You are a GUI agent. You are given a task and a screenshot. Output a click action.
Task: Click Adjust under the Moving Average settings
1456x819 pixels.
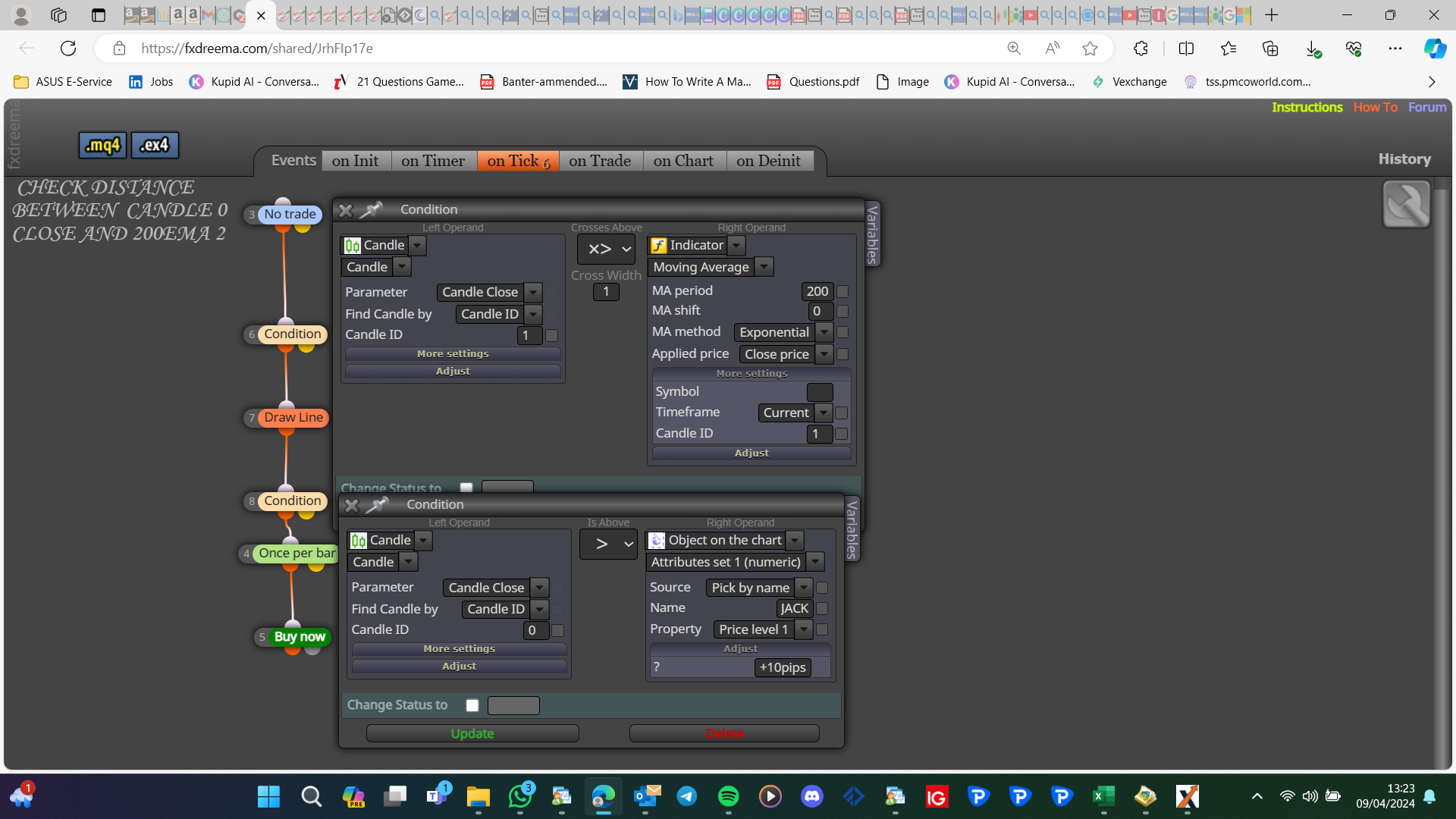coord(752,453)
